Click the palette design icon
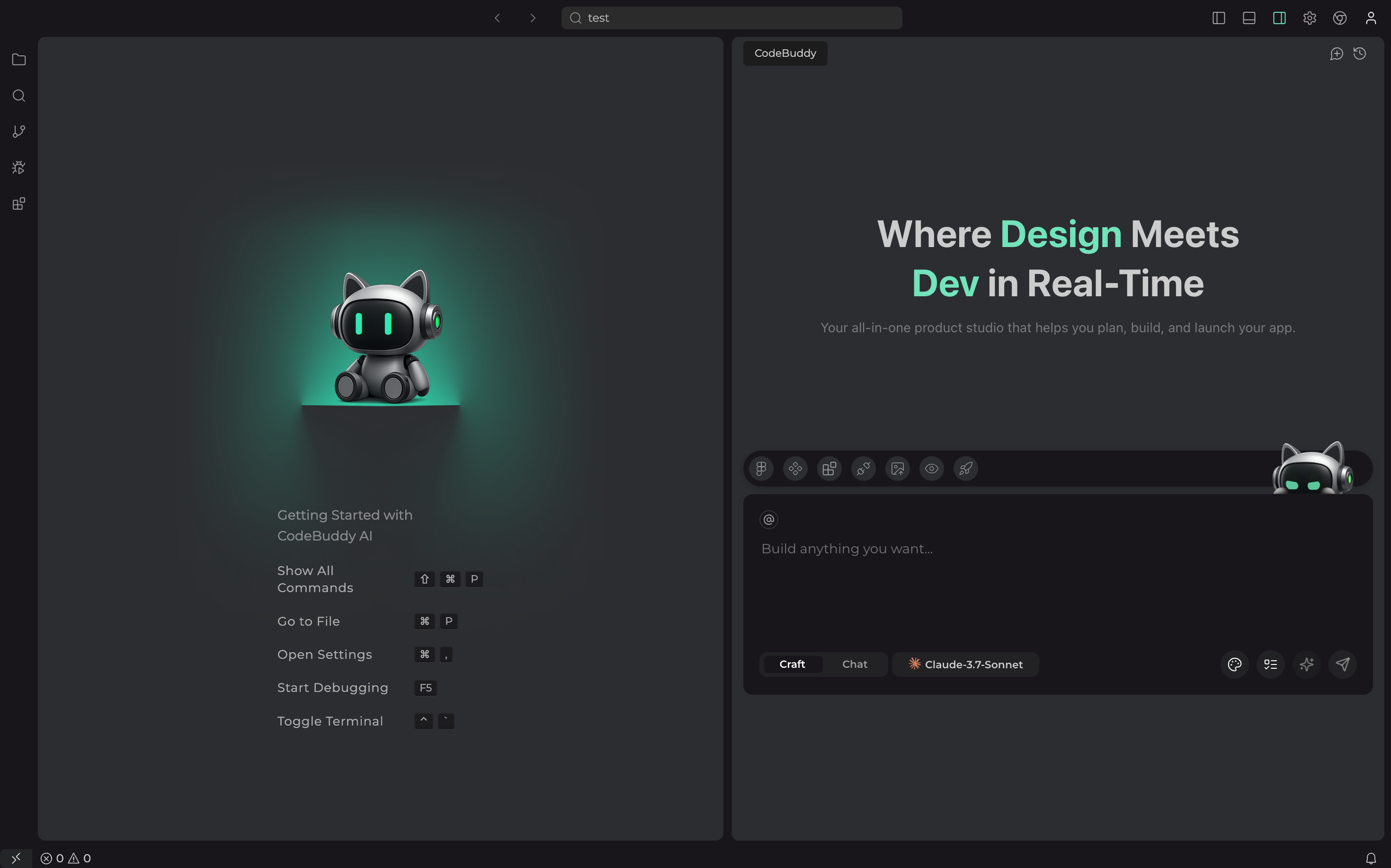 pyautogui.click(x=1234, y=664)
